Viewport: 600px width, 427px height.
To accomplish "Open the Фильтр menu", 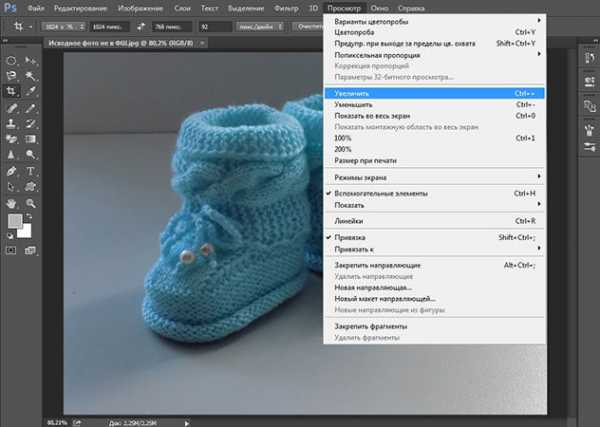I will click(x=283, y=7).
